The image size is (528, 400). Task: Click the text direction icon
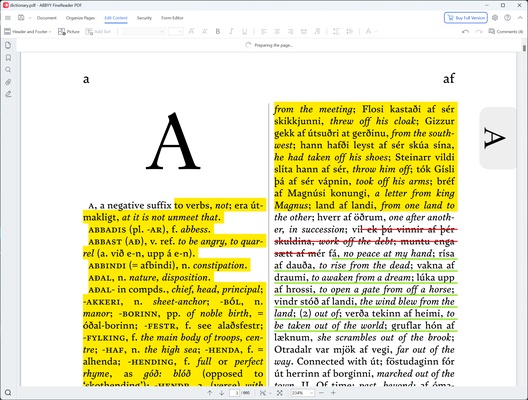pos(317,32)
